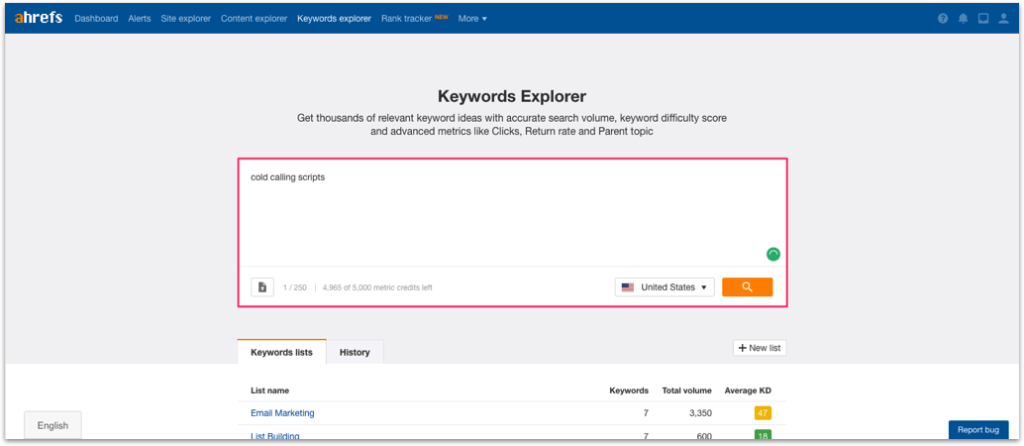Click the metric credits left text
Screen dimensions: 1024x446
tap(377, 287)
